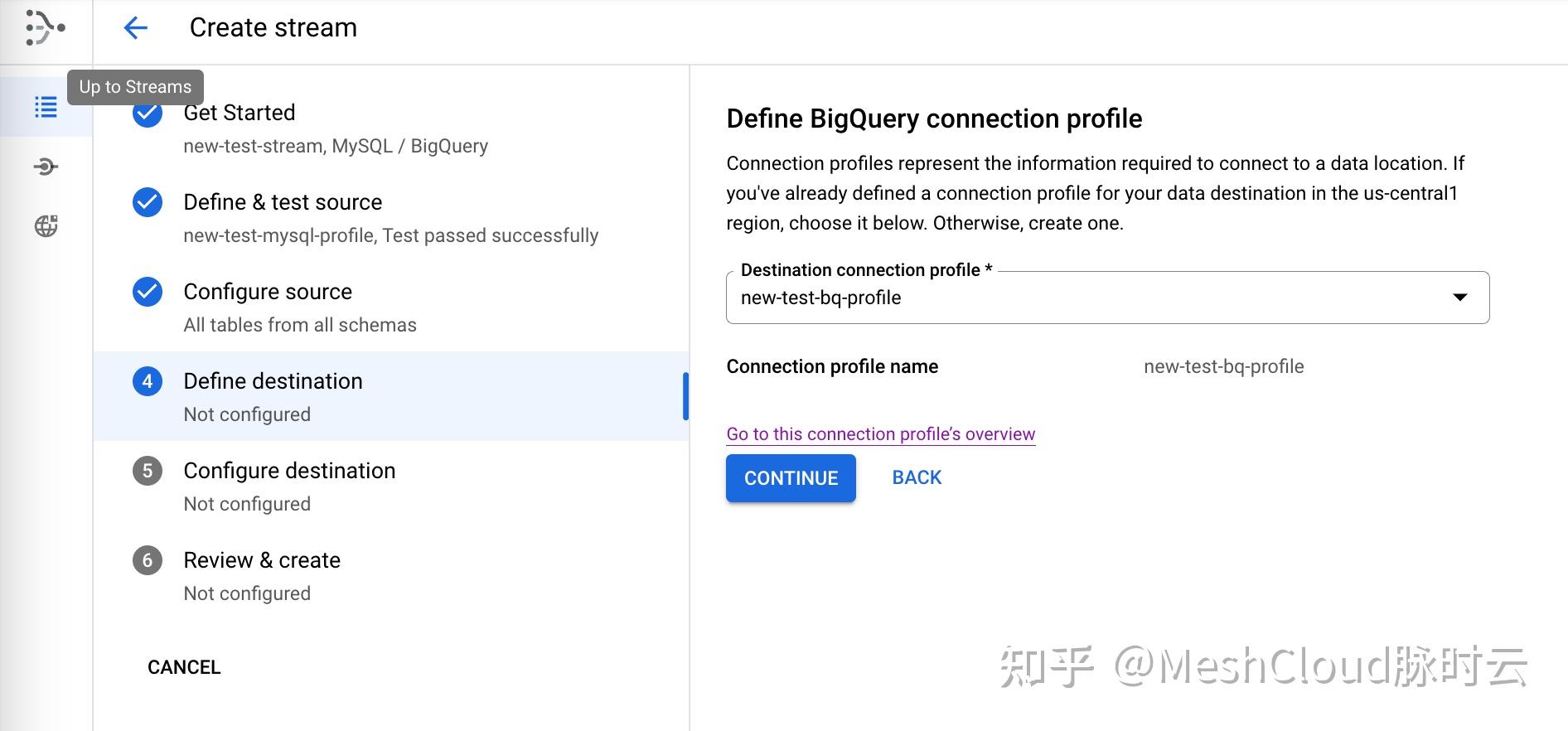Click the numbered circle for step 4
This screenshot has width=1568, height=731.
pos(147,380)
